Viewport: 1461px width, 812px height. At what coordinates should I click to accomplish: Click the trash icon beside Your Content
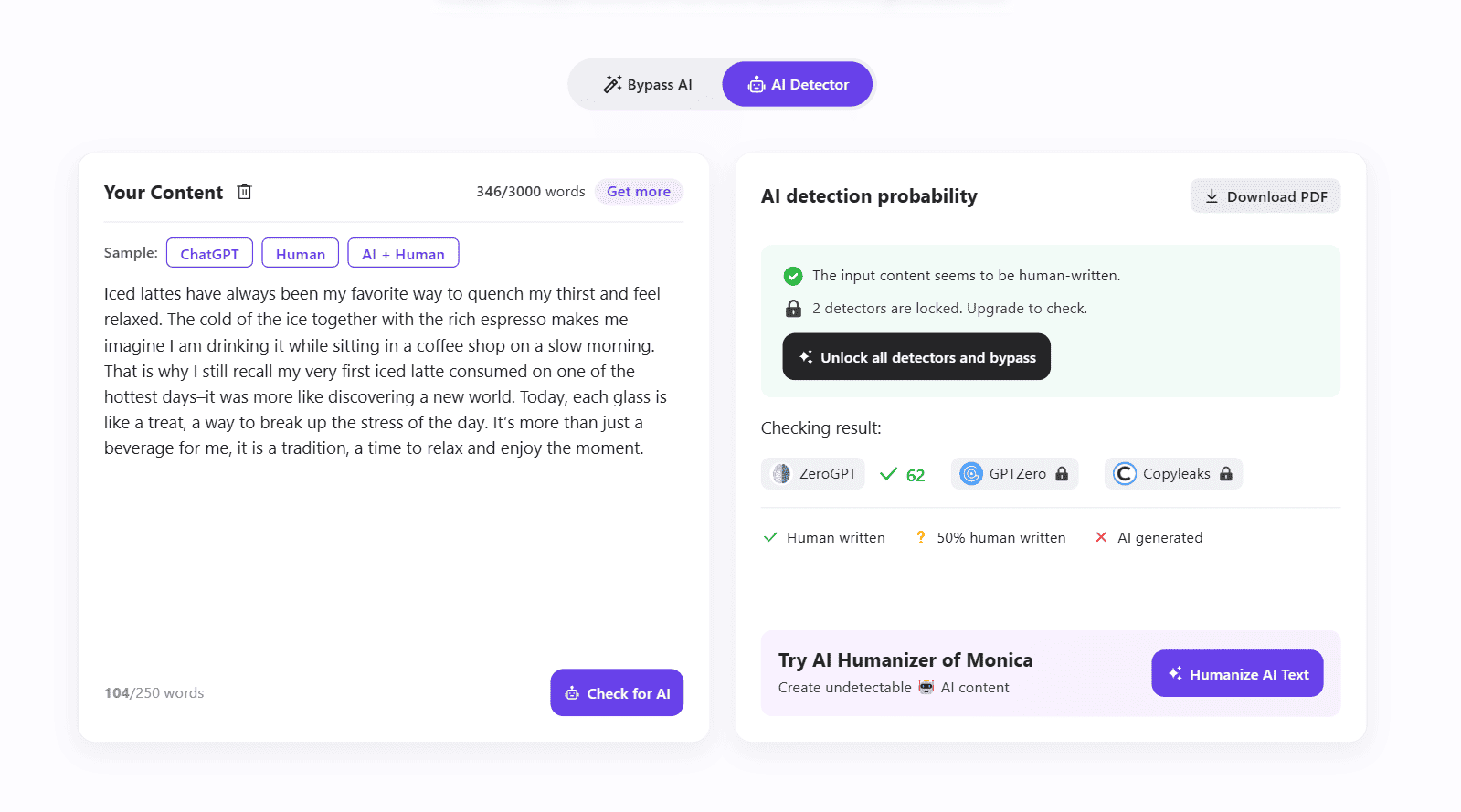pos(244,192)
